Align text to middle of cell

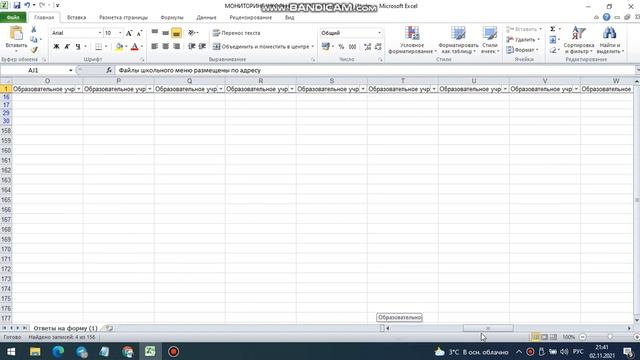[165, 33]
